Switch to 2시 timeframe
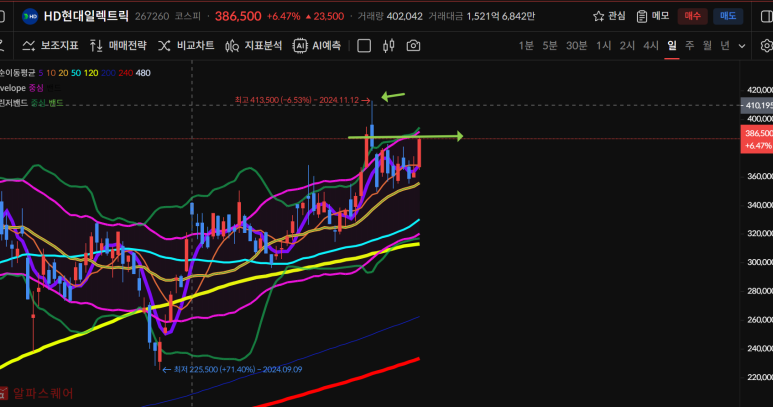Image resolution: width=773 pixels, height=407 pixels. (x=627, y=46)
